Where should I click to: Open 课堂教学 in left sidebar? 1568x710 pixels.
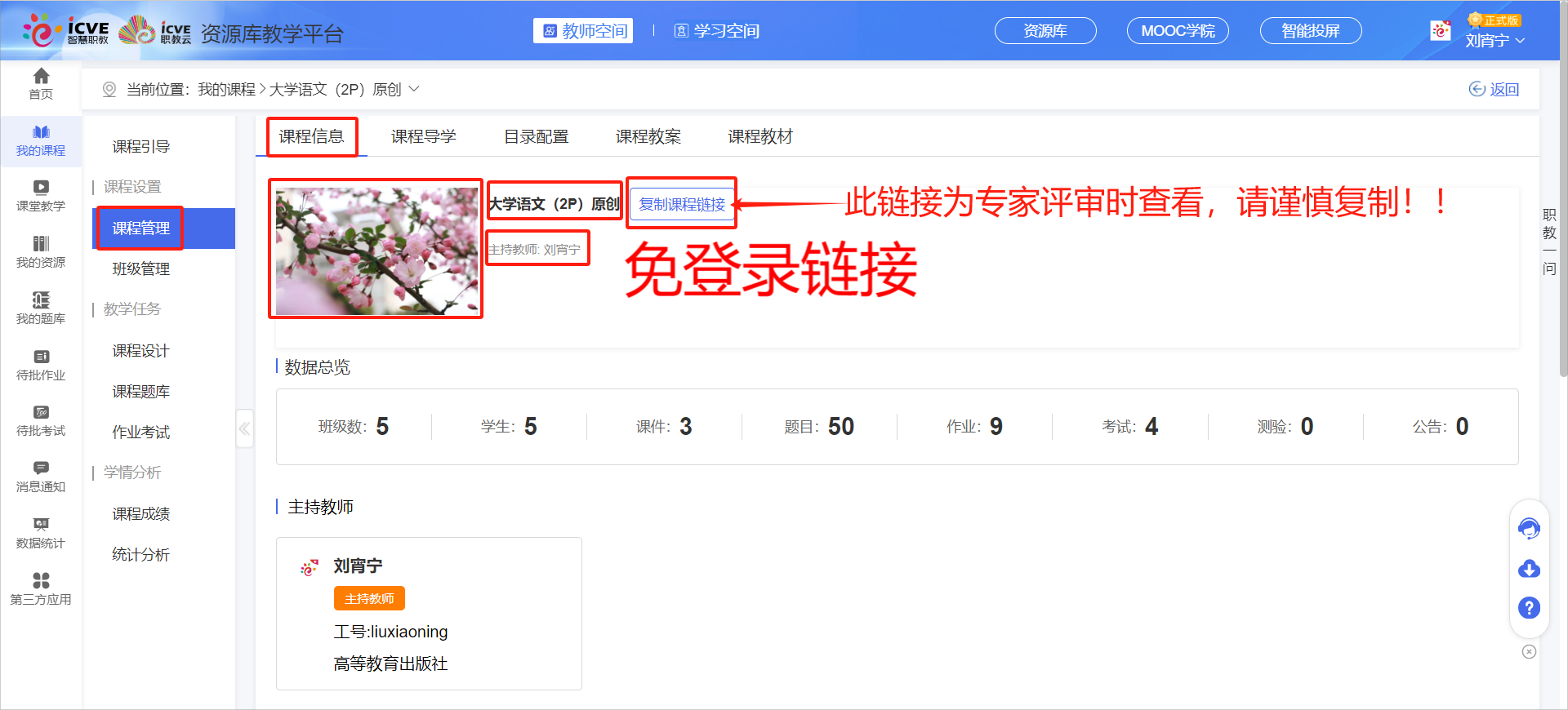pyautogui.click(x=41, y=196)
